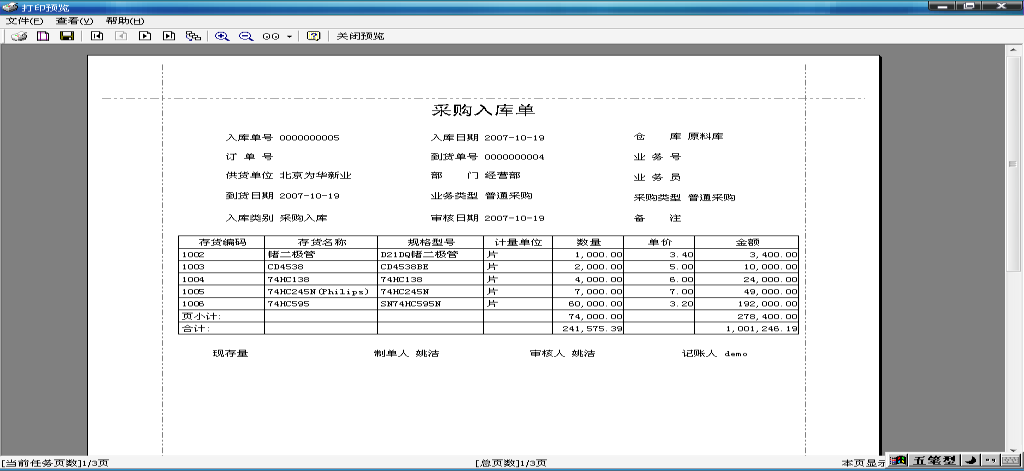Zoom out with the magnifier minus icon
The image size is (1024, 471).
click(x=246, y=37)
